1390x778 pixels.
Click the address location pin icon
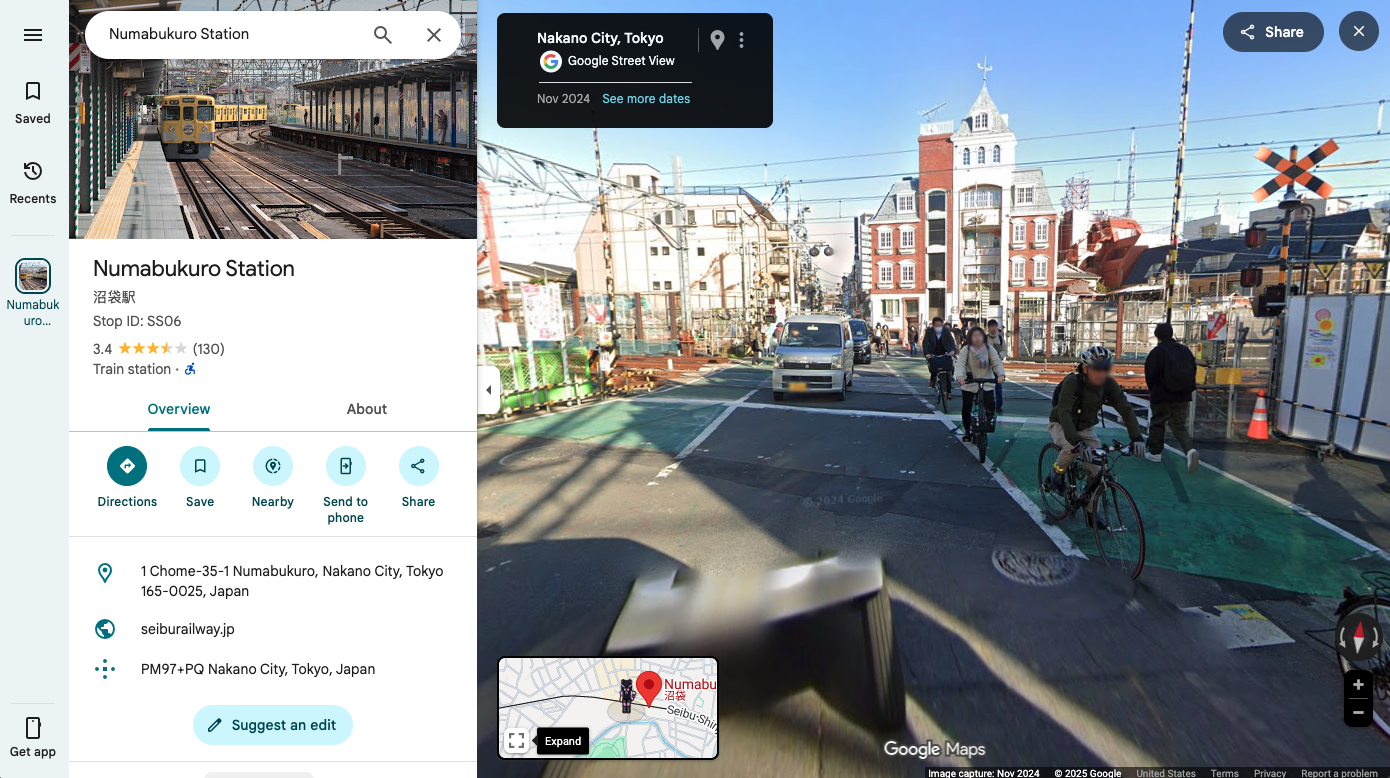tap(105, 573)
